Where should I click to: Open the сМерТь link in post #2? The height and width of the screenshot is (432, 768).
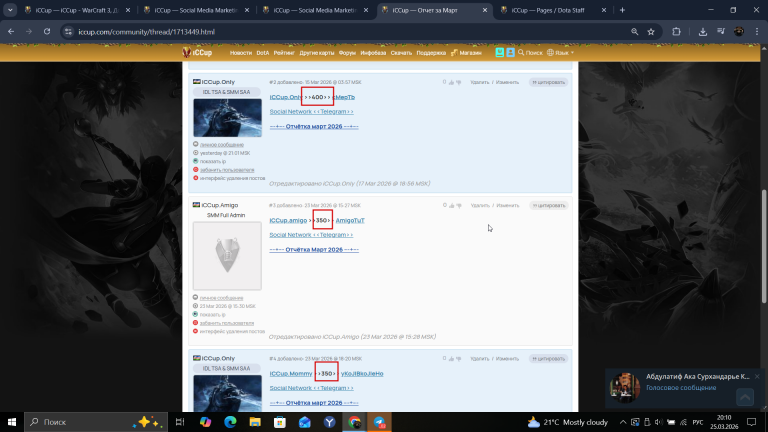click(344, 97)
